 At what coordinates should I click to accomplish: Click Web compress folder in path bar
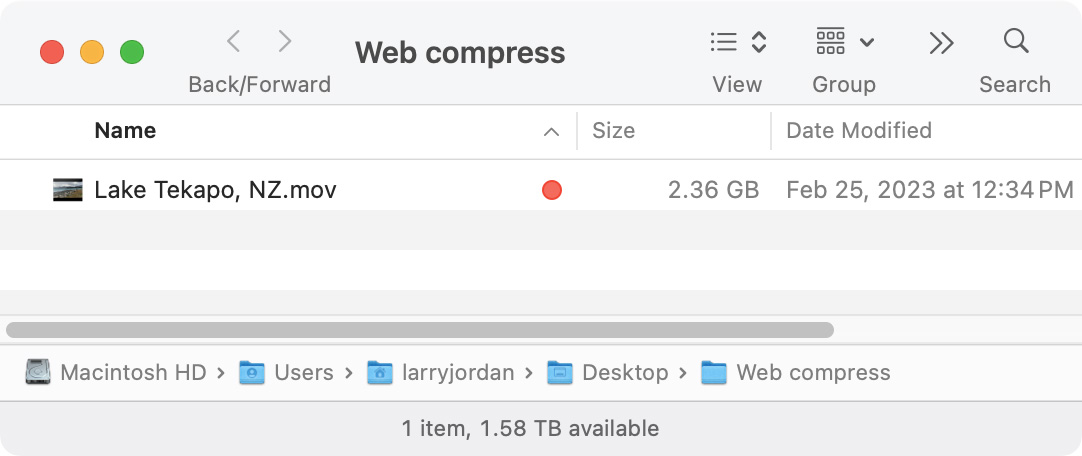point(795,373)
